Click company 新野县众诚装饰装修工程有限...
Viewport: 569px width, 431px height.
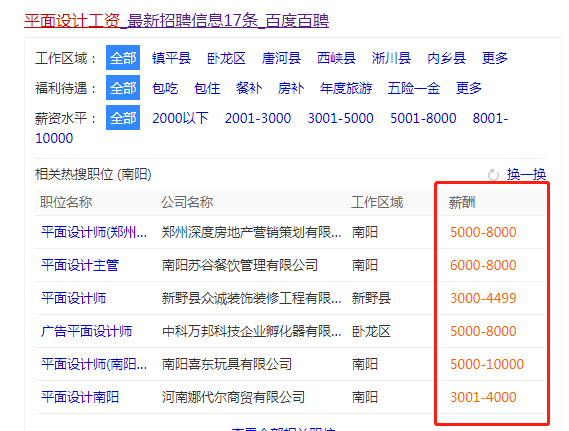click(x=251, y=298)
